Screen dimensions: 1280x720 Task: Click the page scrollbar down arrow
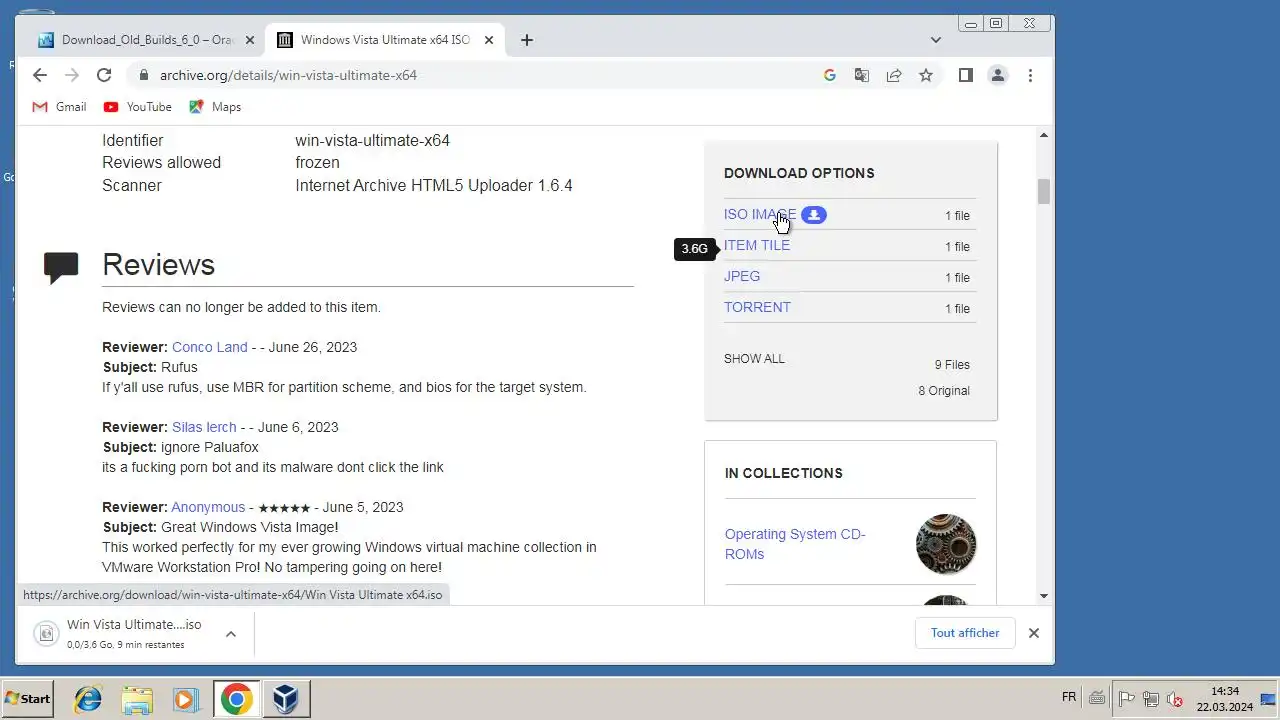[x=1044, y=596]
